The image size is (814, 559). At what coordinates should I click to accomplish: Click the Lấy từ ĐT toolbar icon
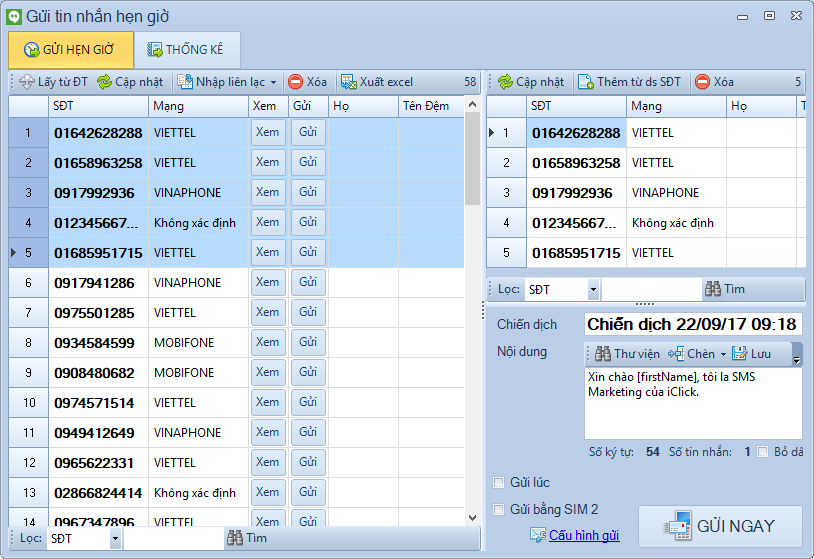26,82
